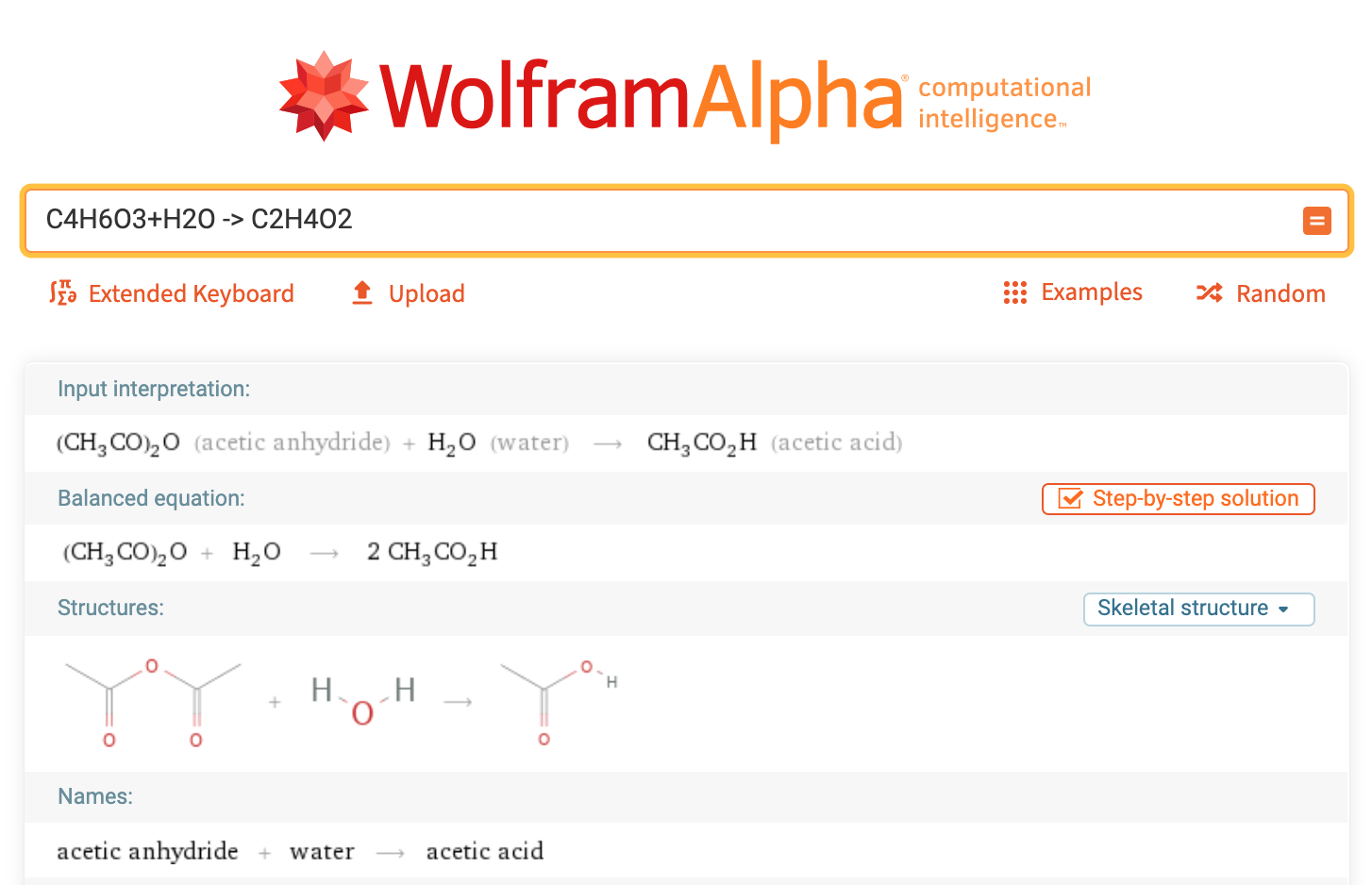Image resolution: width=1372 pixels, height=885 pixels.
Task: Click the red WolframAlpha star logo
Action: [x=324, y=96]
